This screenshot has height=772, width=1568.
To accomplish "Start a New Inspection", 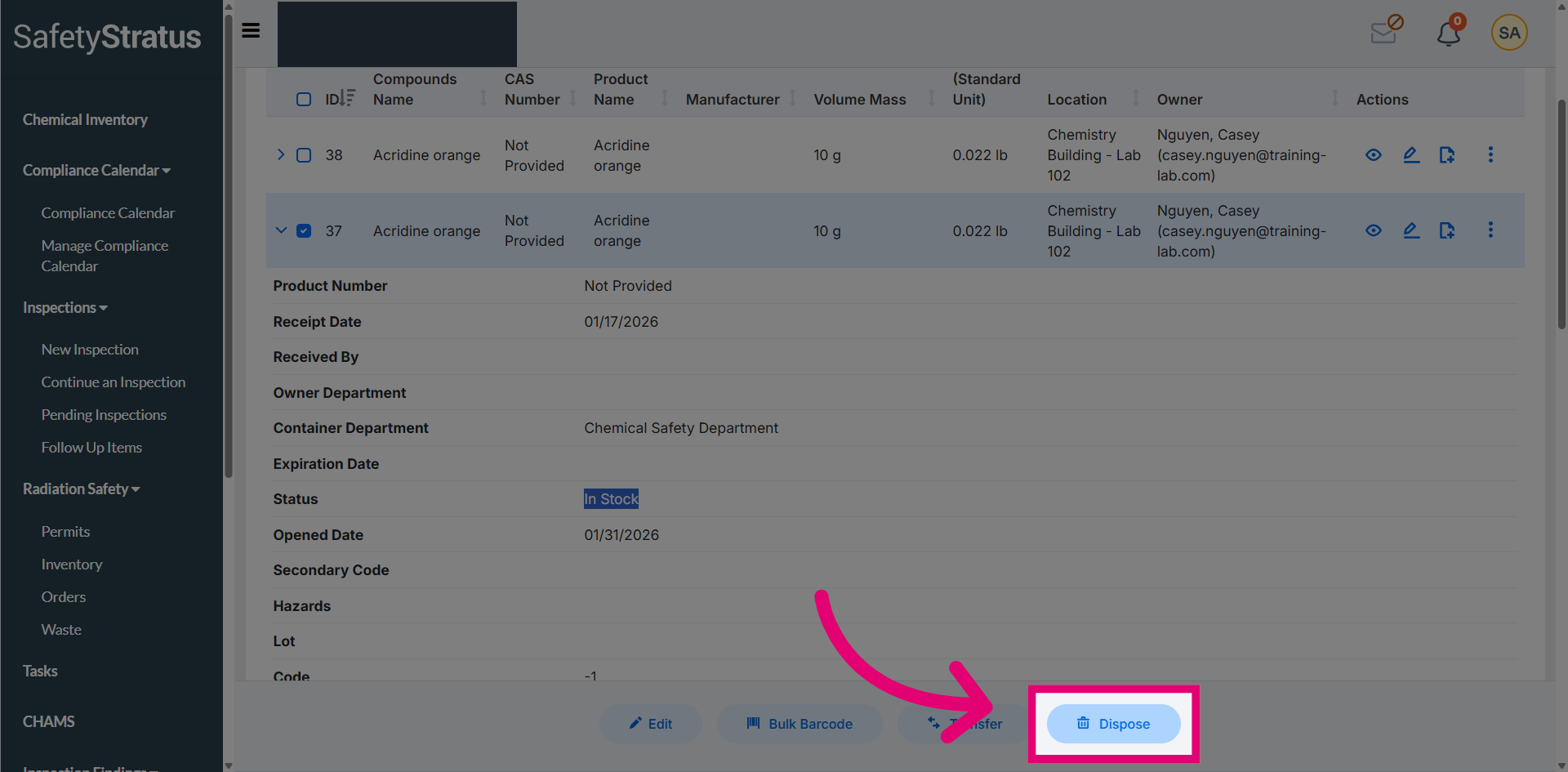I will [x=90, y=349].
